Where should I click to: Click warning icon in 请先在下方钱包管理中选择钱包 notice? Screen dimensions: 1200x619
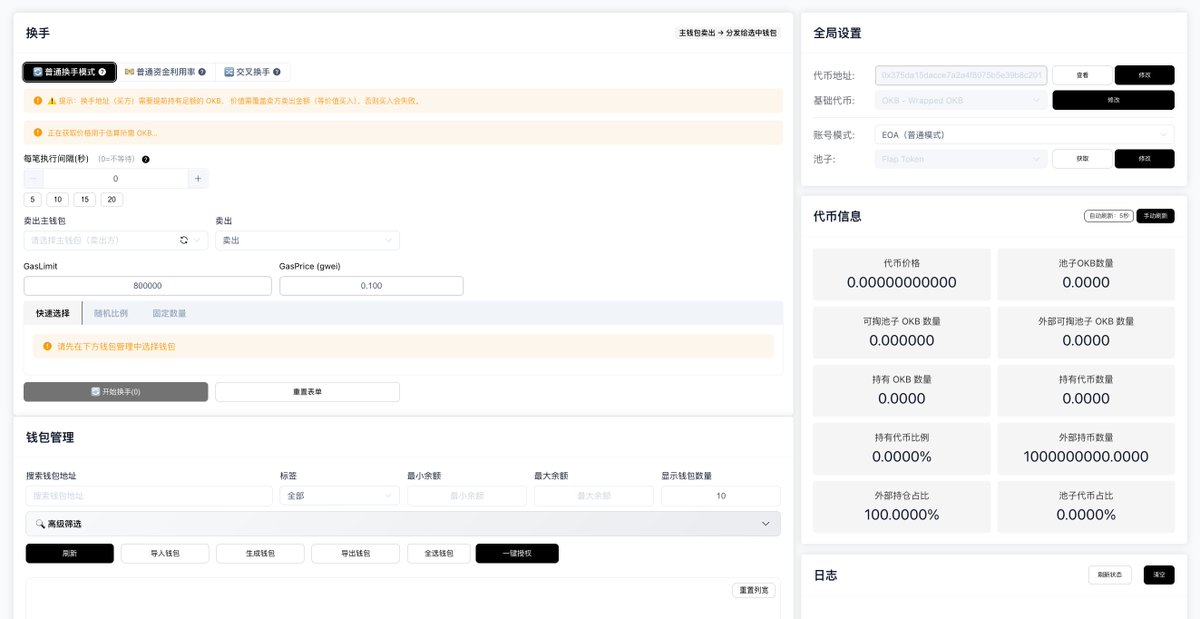coord(47,346)
